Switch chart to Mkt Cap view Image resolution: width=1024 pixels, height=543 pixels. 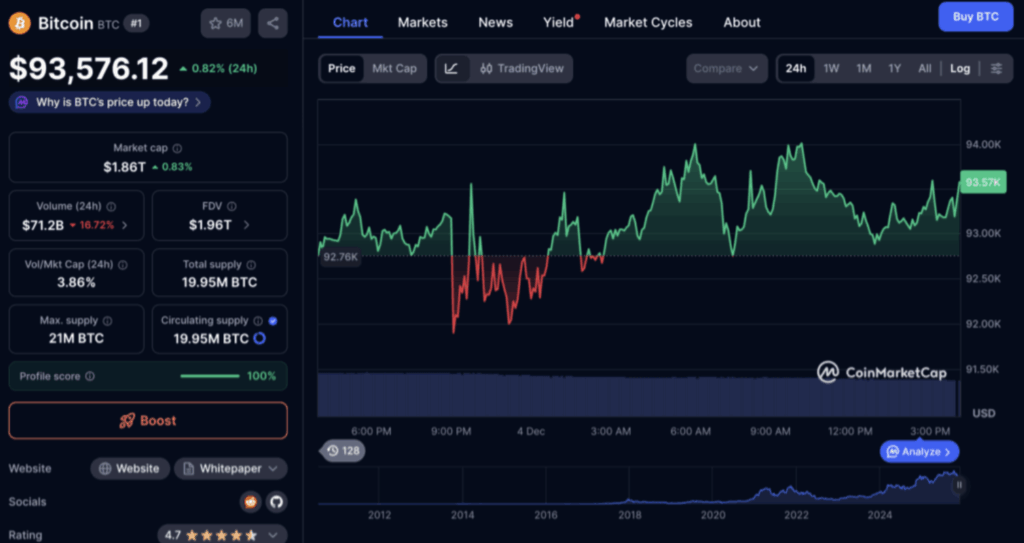[x=396, y=68]
